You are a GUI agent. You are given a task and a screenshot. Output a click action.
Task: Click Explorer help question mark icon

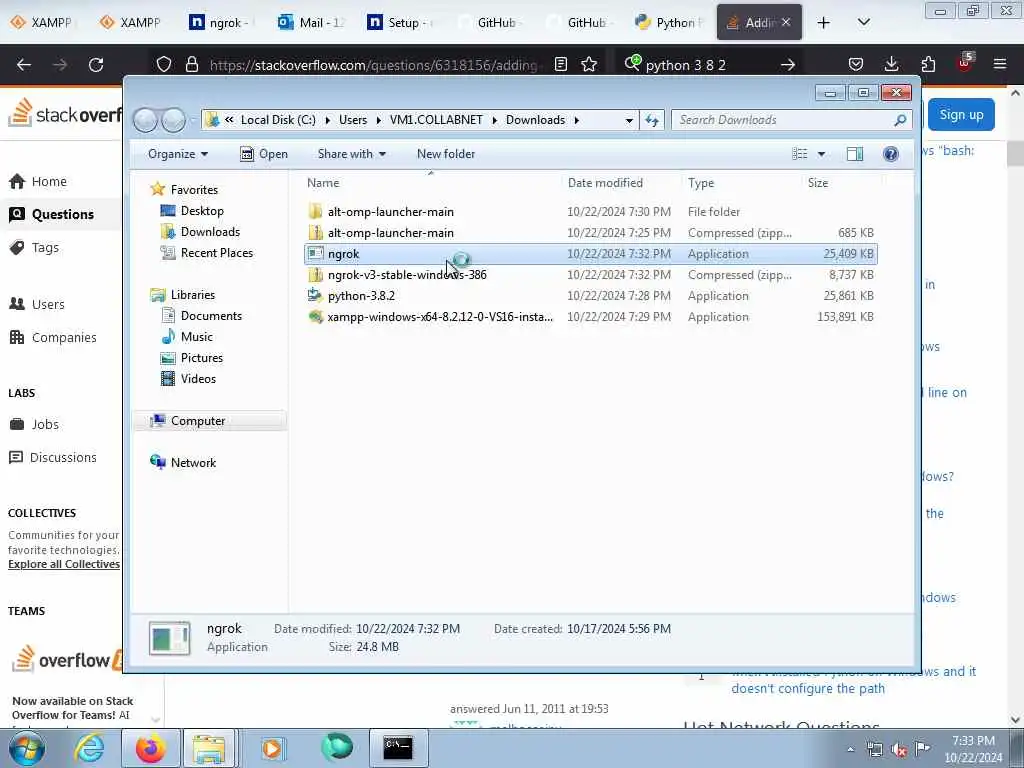(x=890, y=154)
